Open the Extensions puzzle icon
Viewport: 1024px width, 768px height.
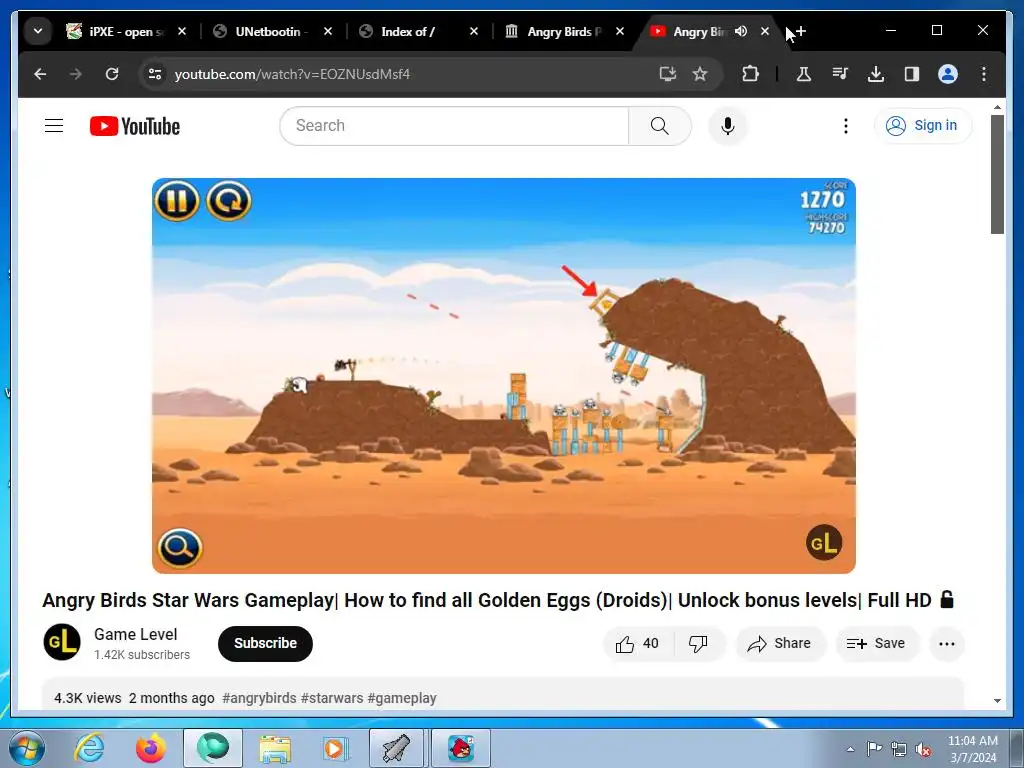coord(750,74)
